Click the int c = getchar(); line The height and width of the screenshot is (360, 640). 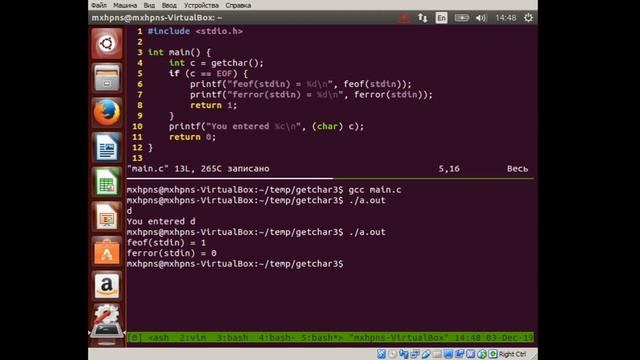pyautogui.click(x=216, y=63)
